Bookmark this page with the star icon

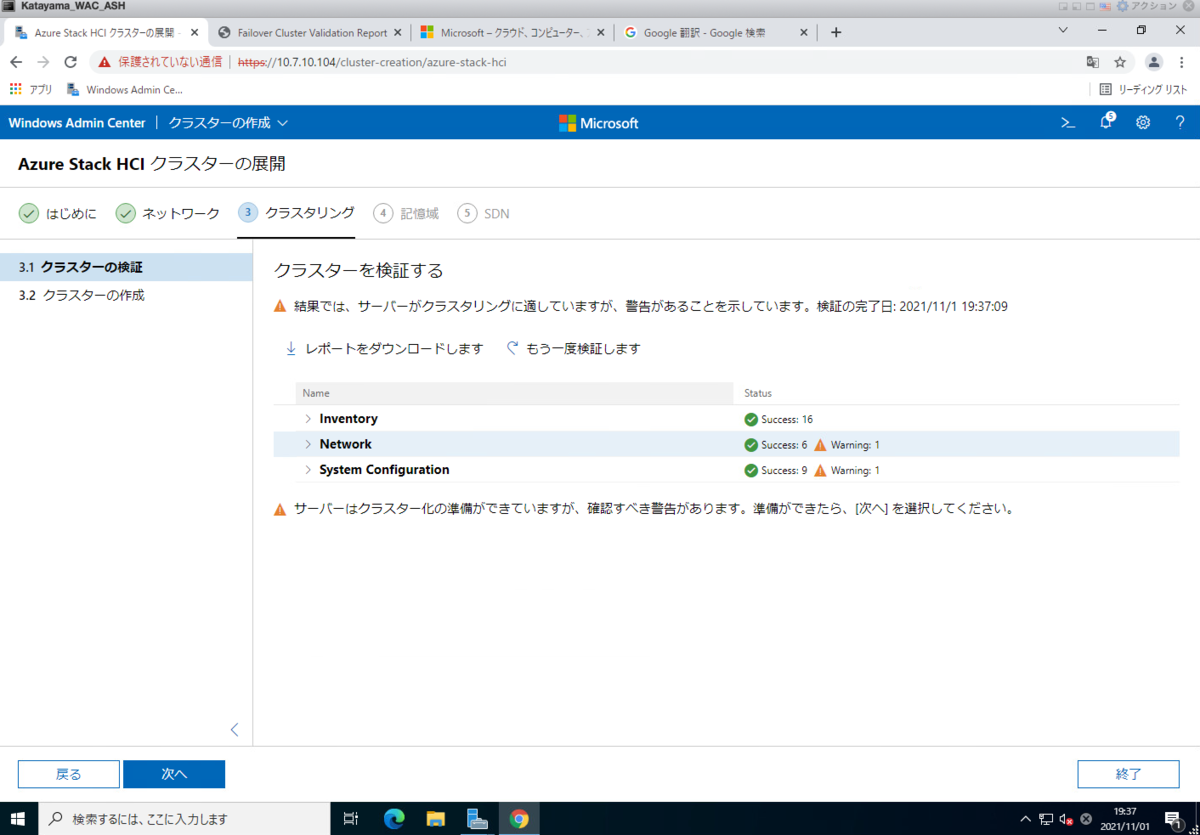(x=1120, y=62)
